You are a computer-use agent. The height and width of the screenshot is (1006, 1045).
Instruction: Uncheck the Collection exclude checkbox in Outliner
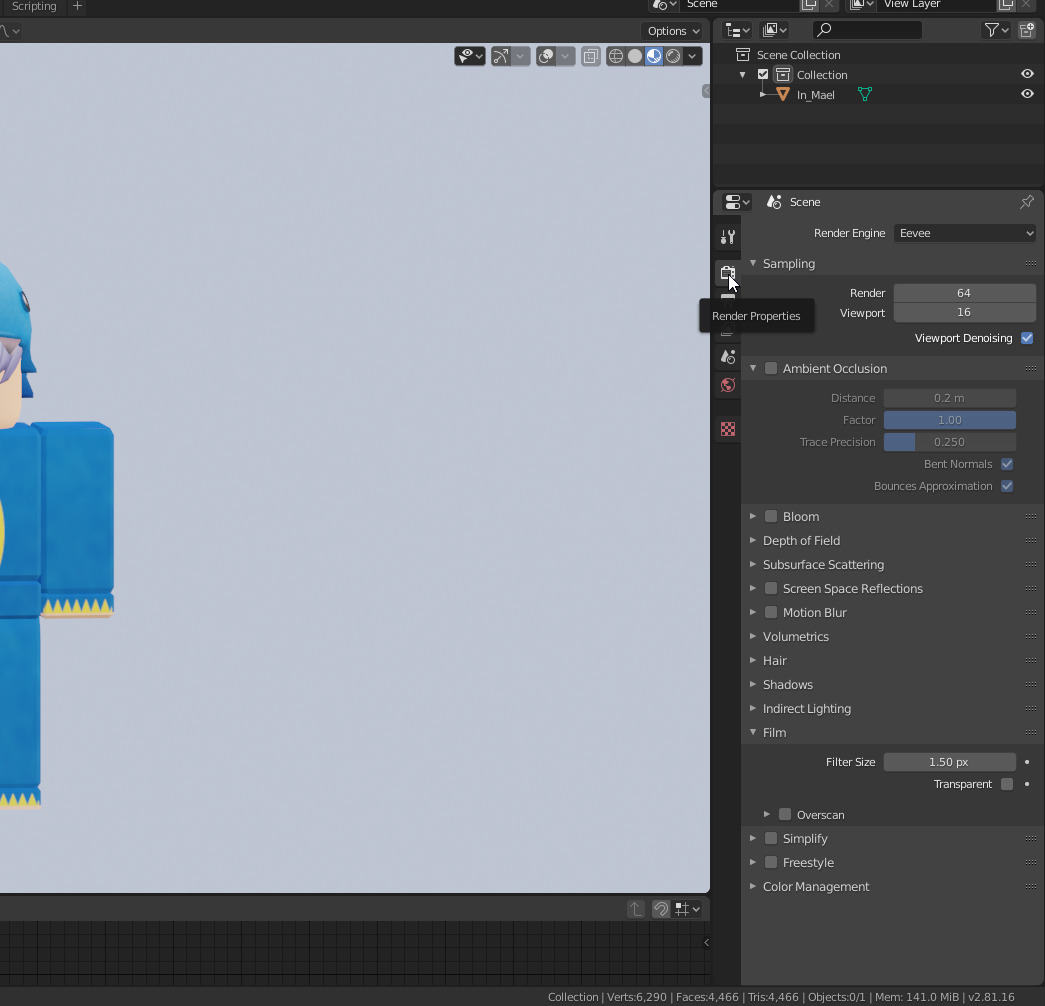[763, 75]
